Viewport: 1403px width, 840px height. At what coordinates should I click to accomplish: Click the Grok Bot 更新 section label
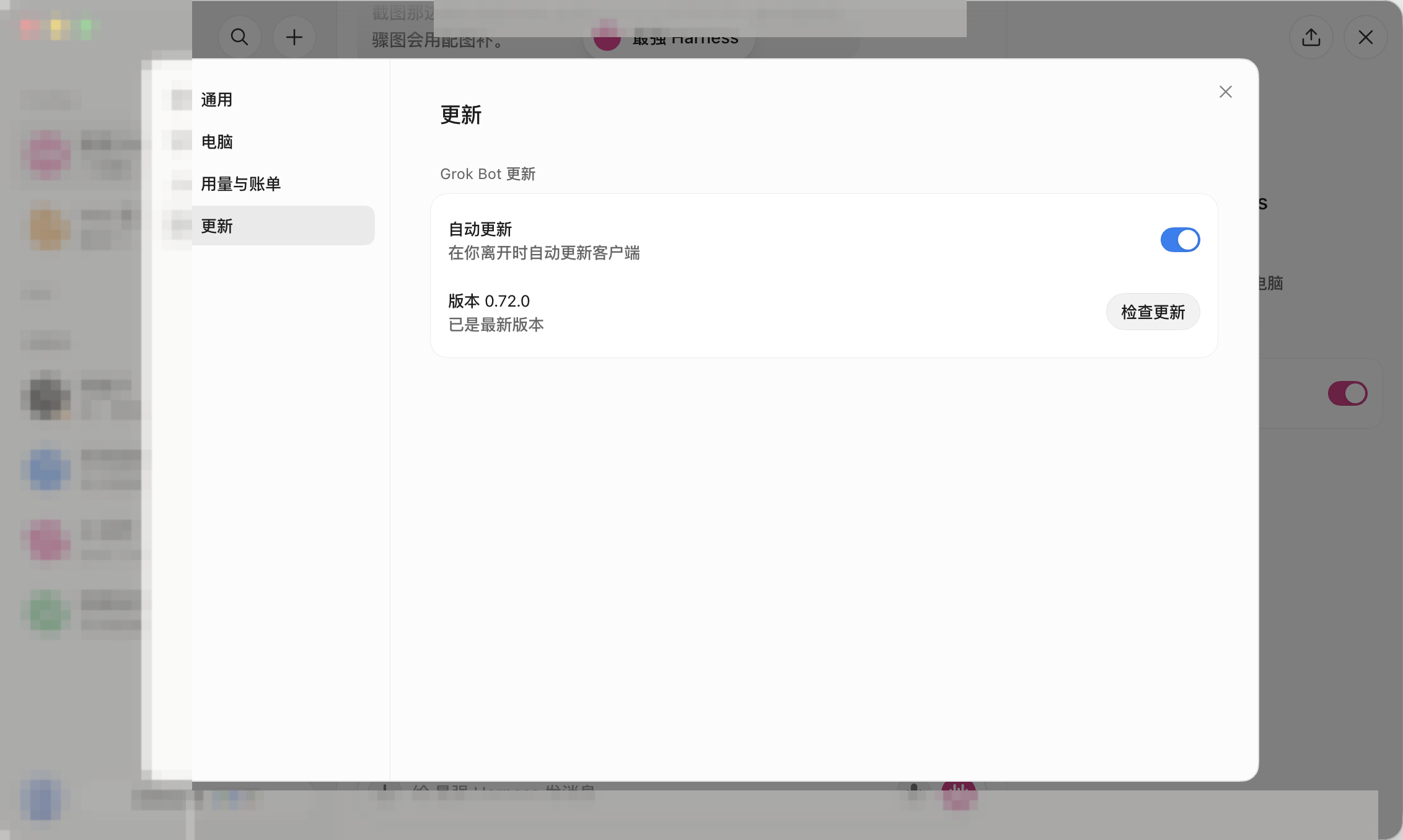(488, 174)
